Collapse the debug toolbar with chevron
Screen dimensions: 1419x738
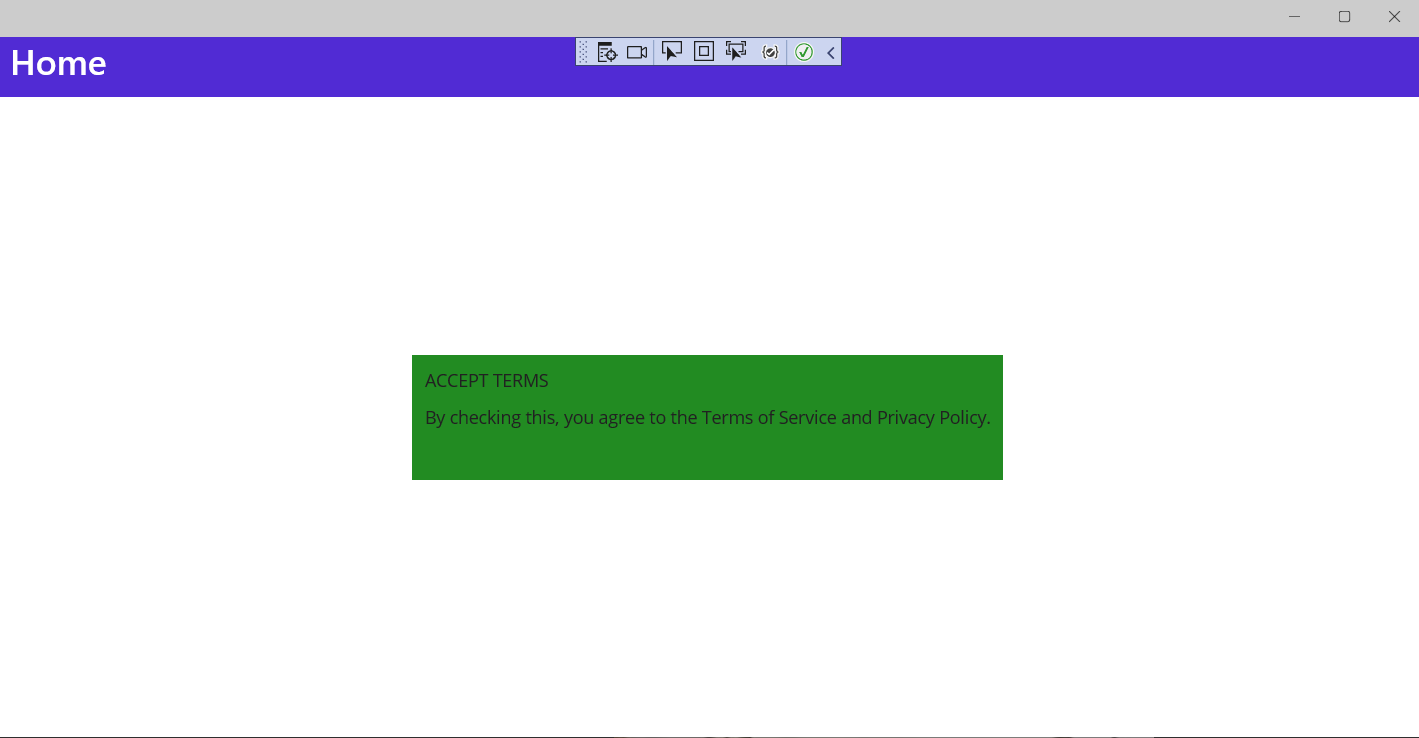coord(831,52)
